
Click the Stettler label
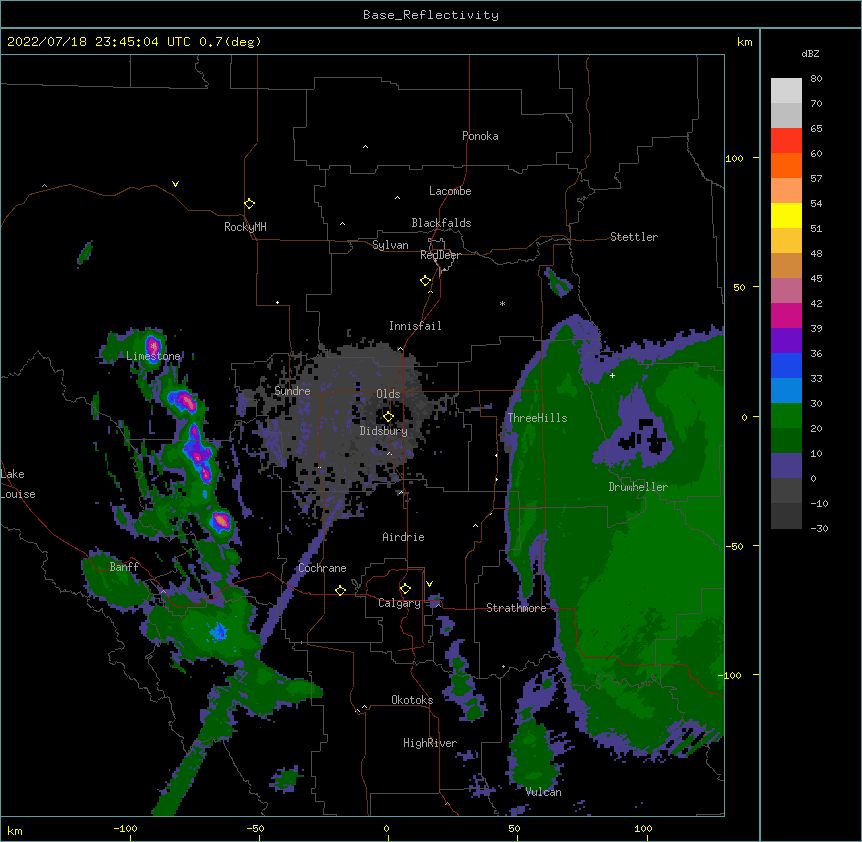pos(634,237)
